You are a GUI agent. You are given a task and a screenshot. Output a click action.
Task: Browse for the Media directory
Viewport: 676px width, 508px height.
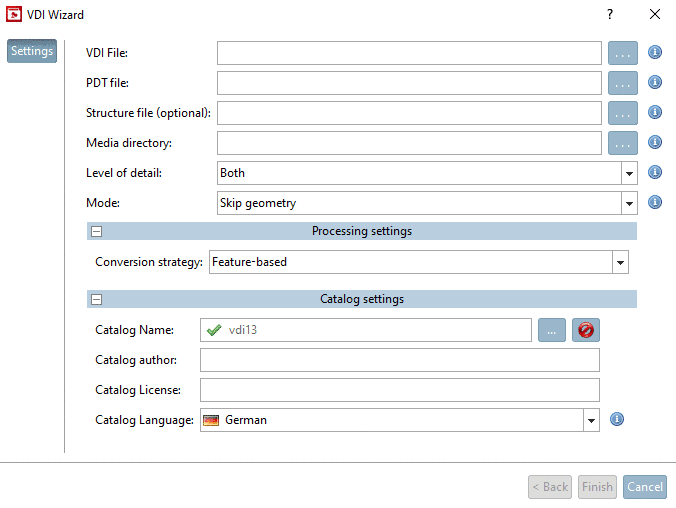point(623,143)
